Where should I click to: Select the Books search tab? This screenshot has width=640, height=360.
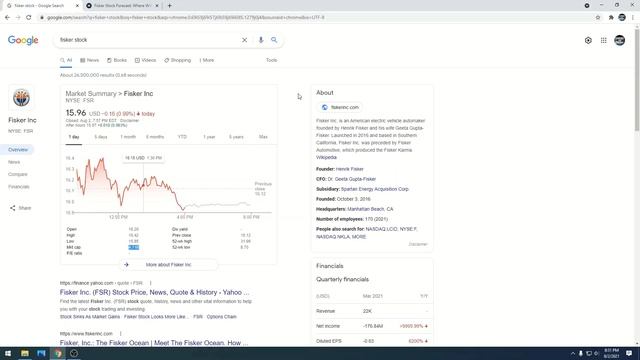[x=117, y=60]
